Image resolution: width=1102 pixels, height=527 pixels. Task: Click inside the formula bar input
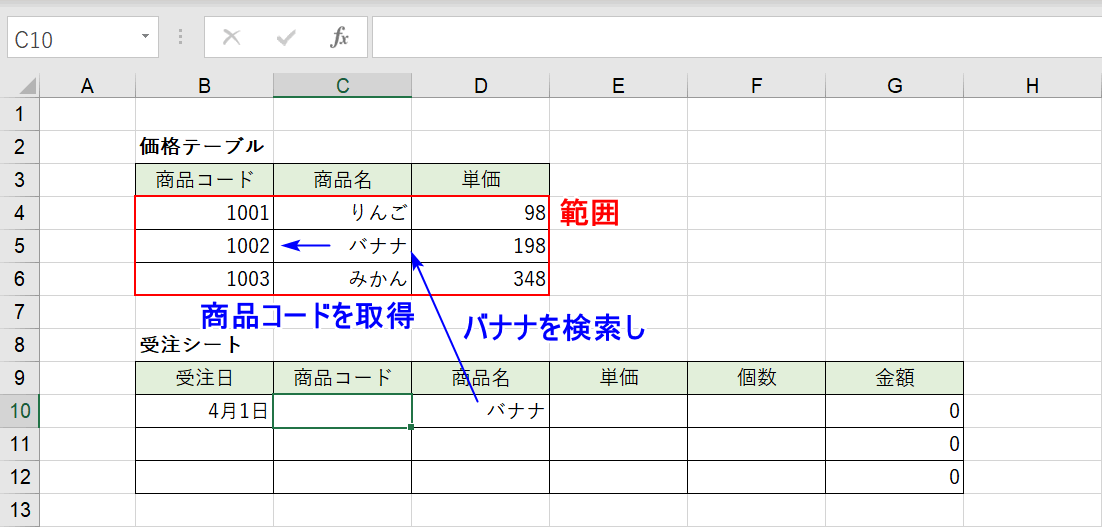coord(737,38)
